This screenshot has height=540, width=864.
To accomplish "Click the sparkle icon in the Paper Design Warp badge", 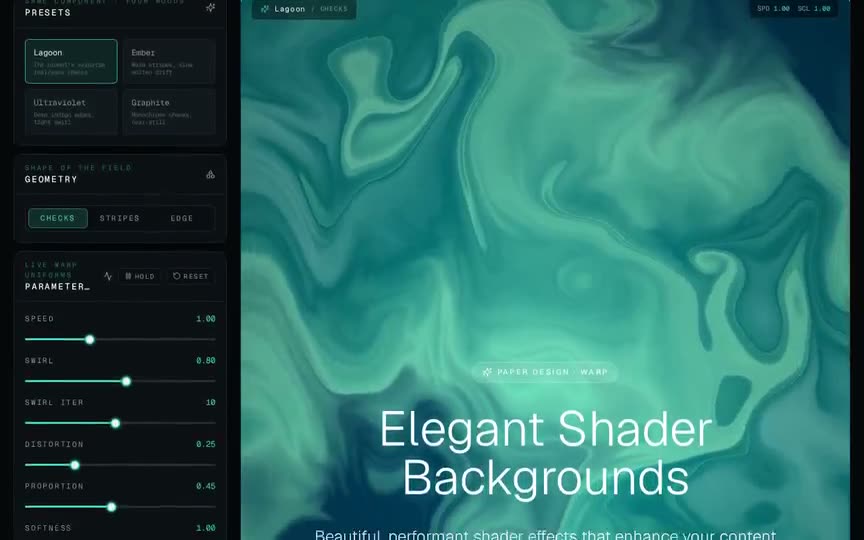I will tap(487, 372).
